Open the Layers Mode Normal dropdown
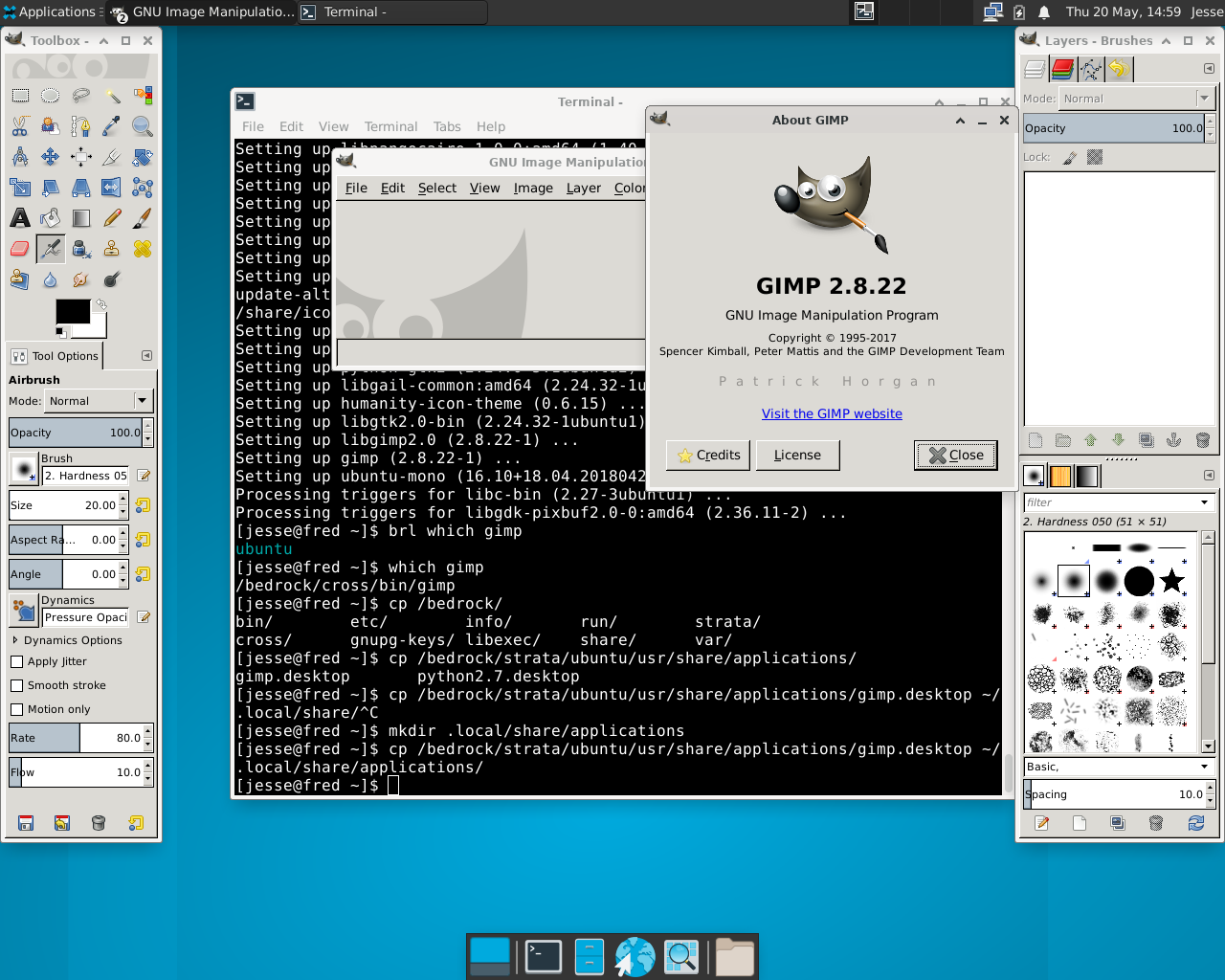Viewport: 1225px width, 980px height. coord(1136,99)
